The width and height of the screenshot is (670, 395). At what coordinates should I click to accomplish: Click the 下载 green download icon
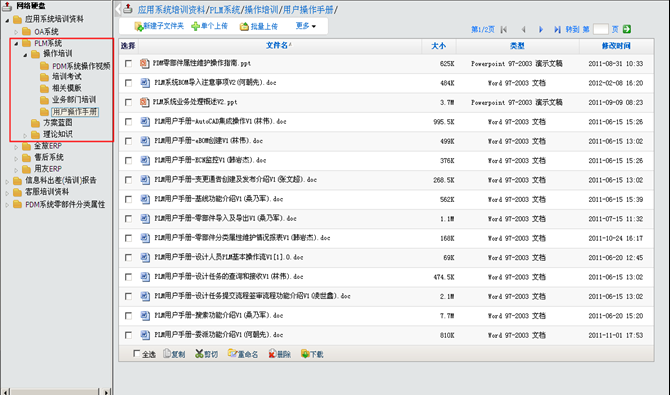pyautogui.click(x=305, y=354)
